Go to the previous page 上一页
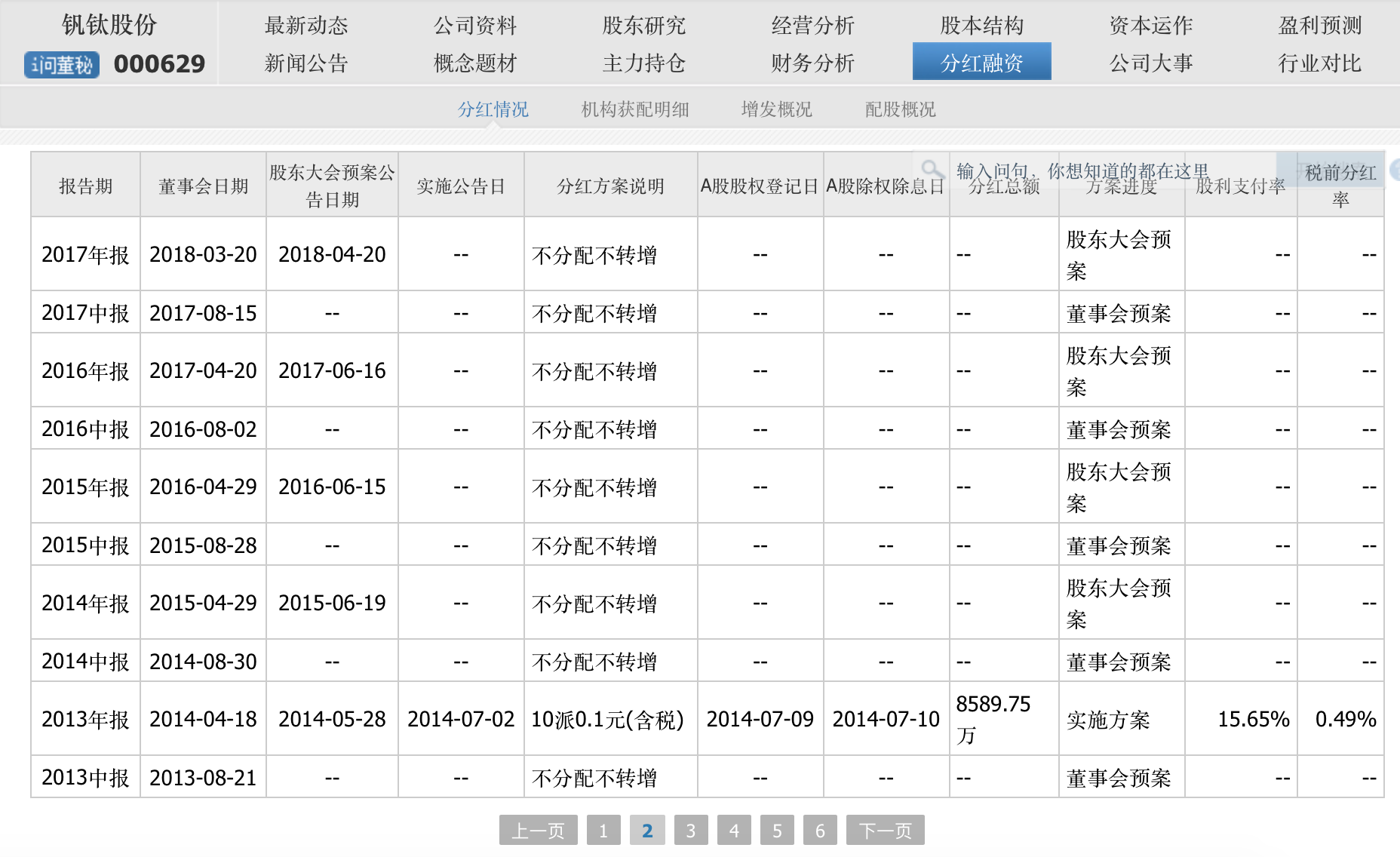 pyautogui.click(x=539, y=831)
